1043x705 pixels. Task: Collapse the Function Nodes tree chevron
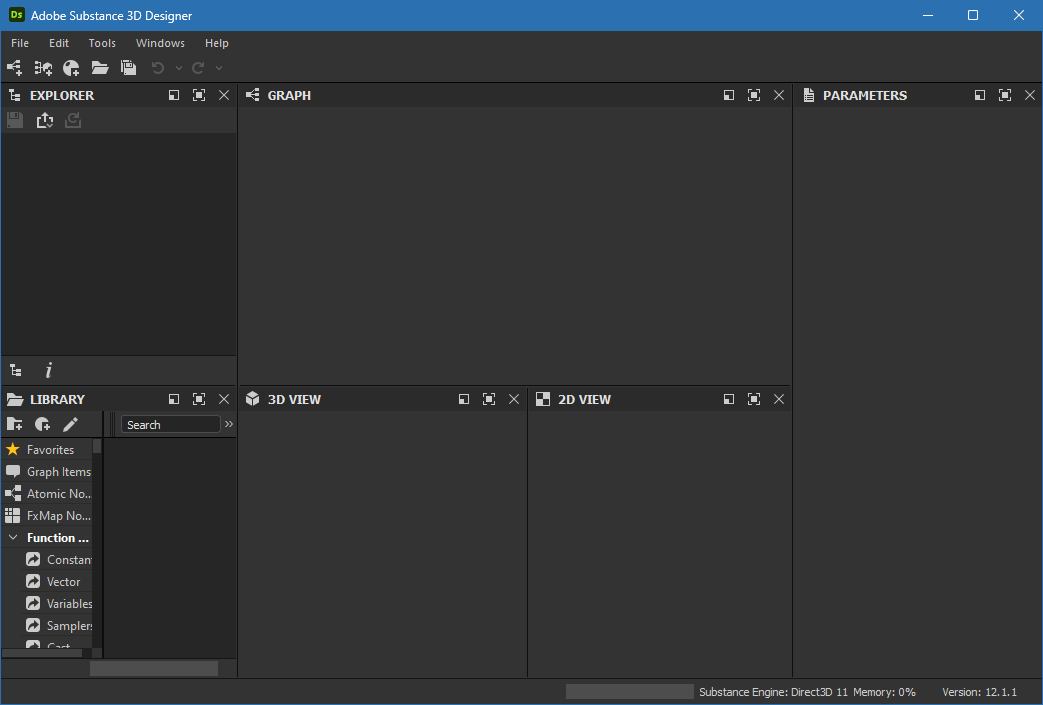point(13,537)
